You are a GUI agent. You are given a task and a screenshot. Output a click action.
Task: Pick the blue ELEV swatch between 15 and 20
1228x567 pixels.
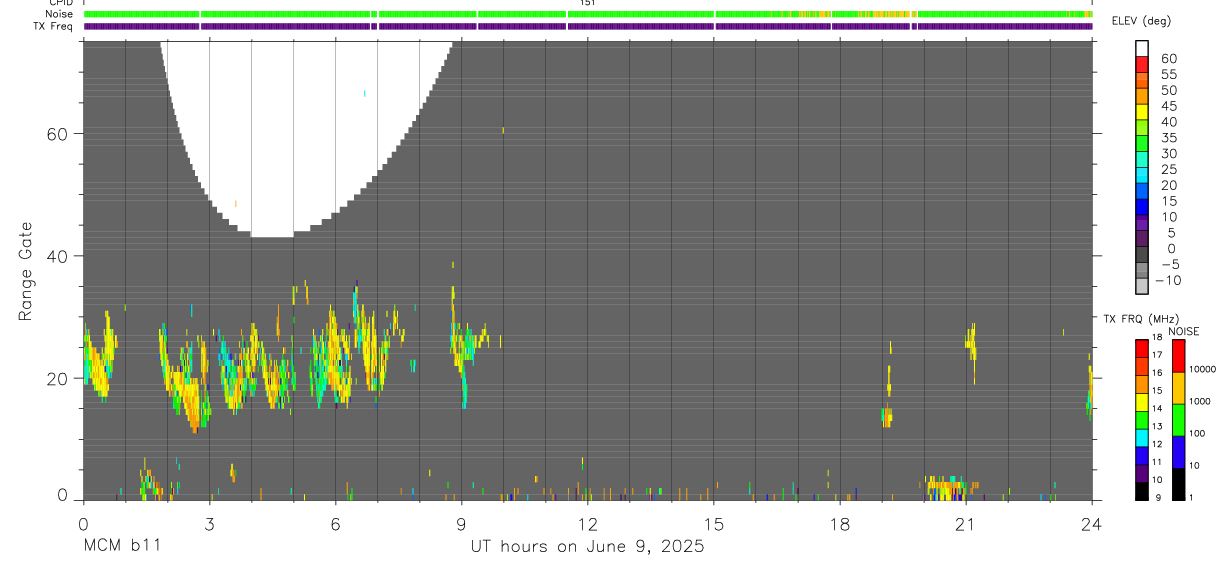pos(1142,191)
